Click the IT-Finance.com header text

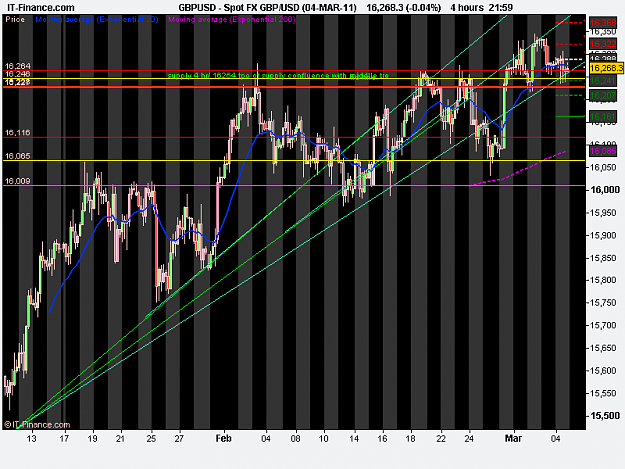[41, 8]
